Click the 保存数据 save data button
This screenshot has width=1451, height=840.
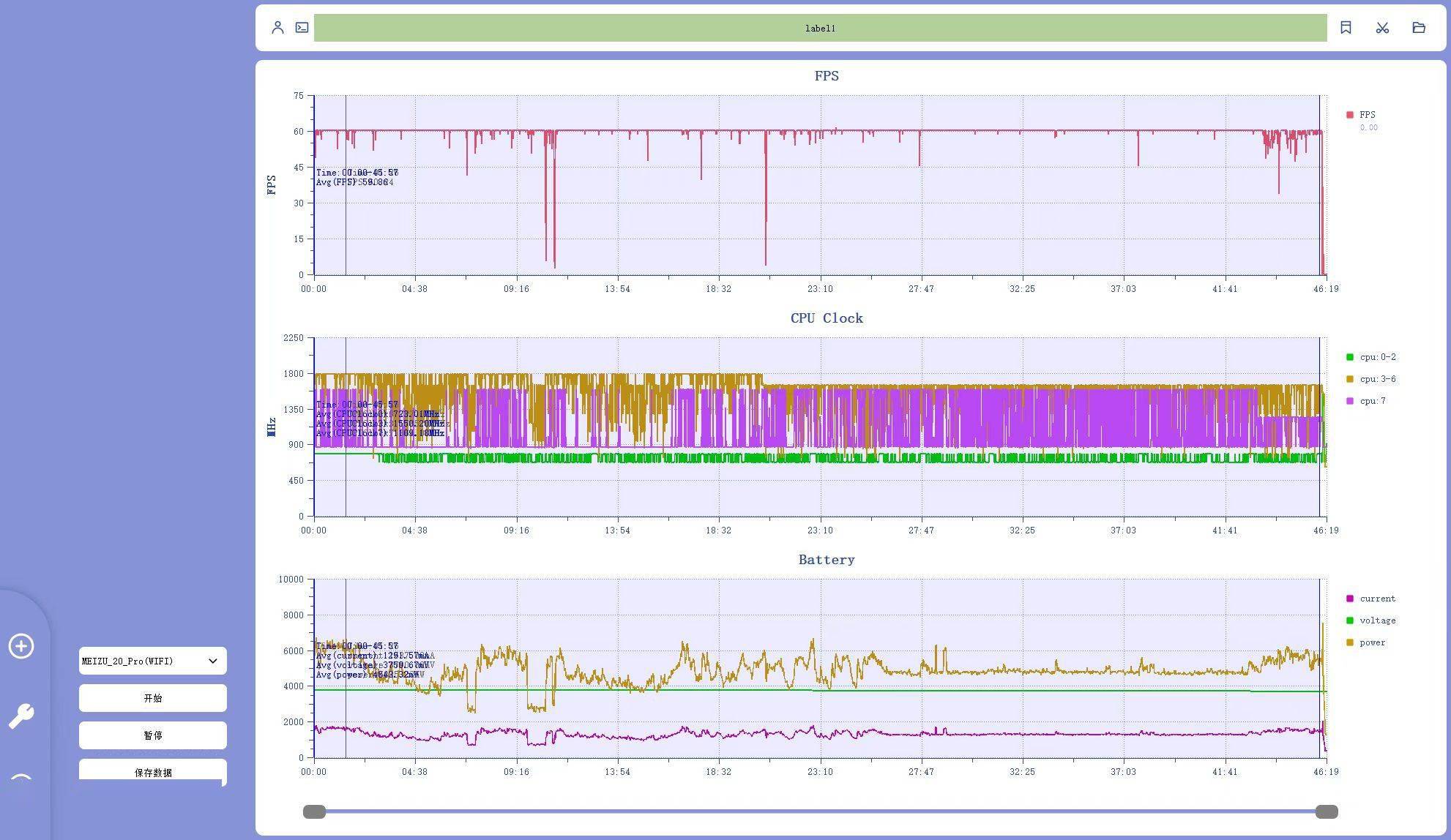point(153,772)
